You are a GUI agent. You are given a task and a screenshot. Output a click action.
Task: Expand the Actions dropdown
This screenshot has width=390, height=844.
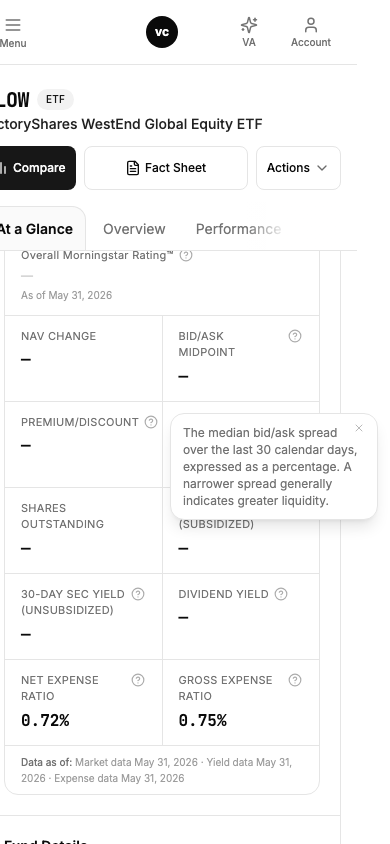pyautogui.click(x=299, y=168)
